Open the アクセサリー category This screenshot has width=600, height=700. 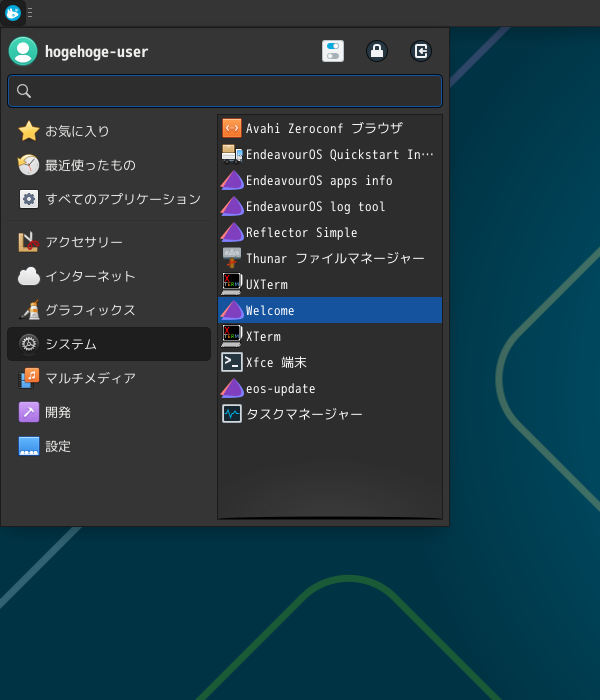click(109, 242)
